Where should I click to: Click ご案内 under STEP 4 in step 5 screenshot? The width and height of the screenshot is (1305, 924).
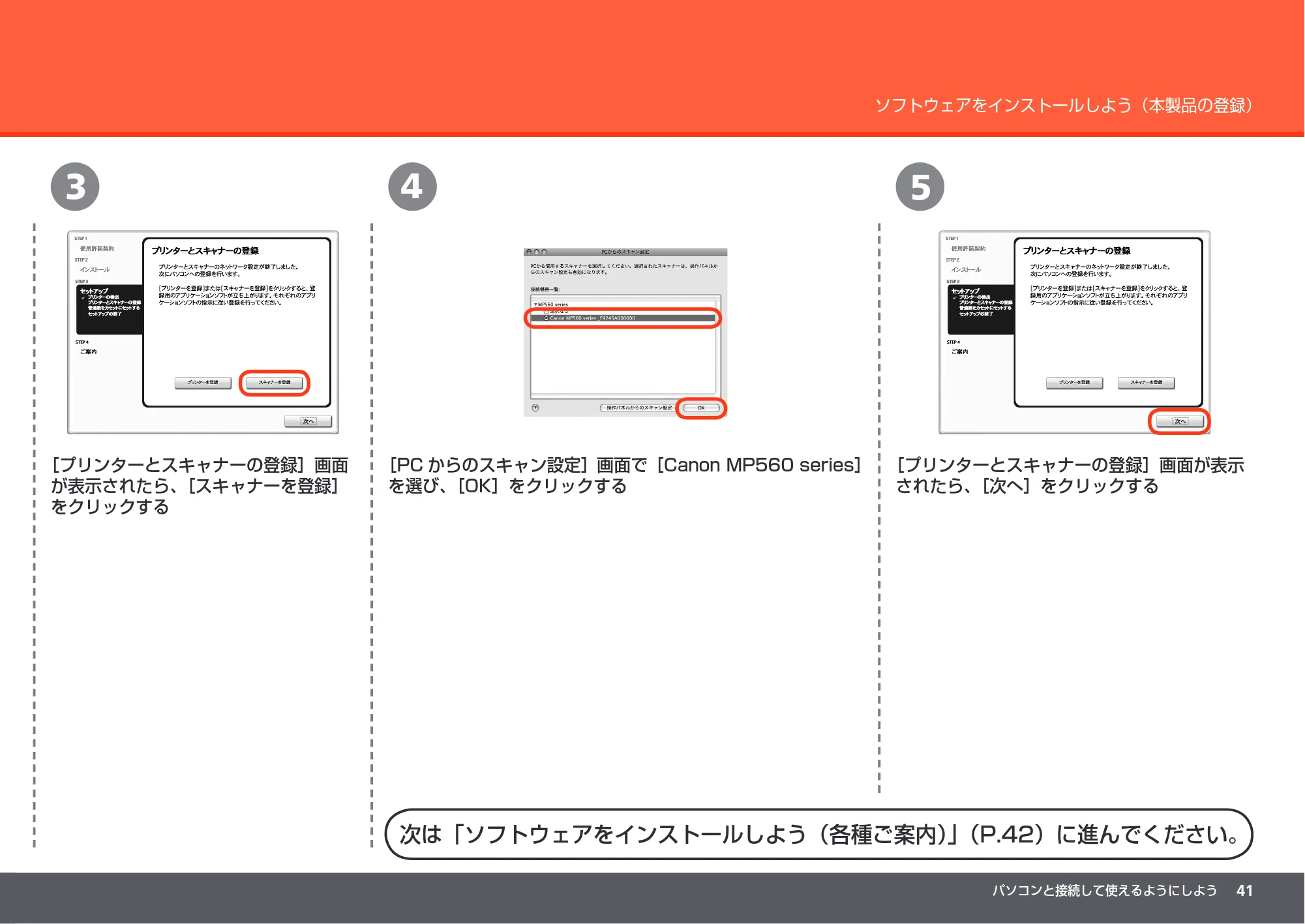(959, 351)
